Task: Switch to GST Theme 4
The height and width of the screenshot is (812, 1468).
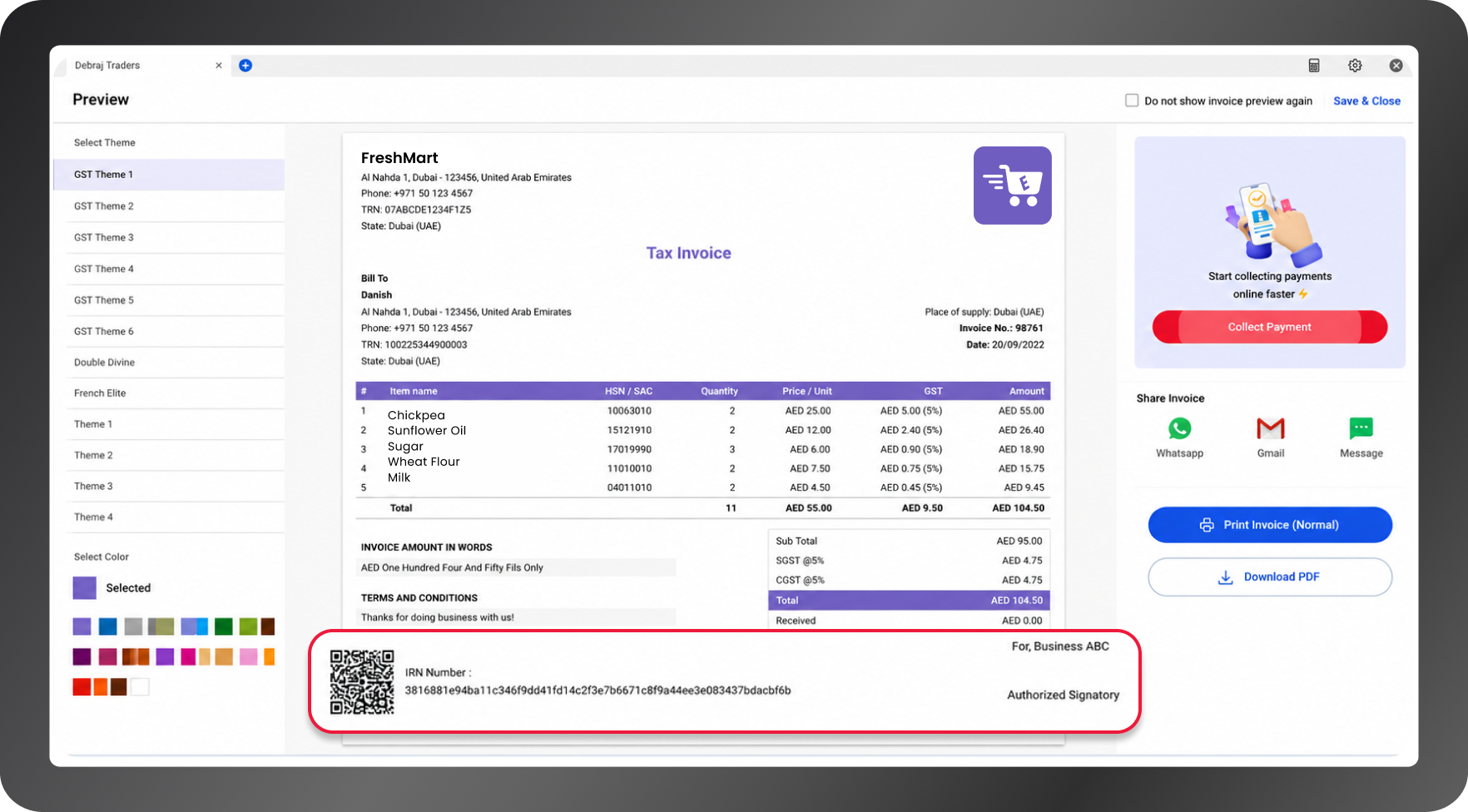Action: 175,270
